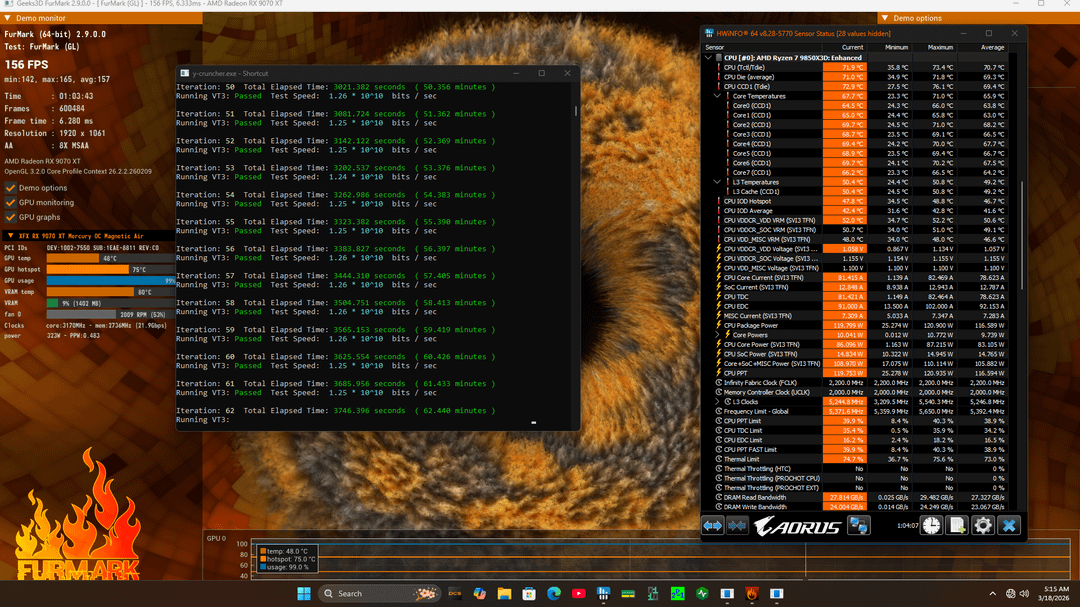Toggle the GPU monitoring checkbox
Screen dimensions: 1080x607
[x=11, y=202]
